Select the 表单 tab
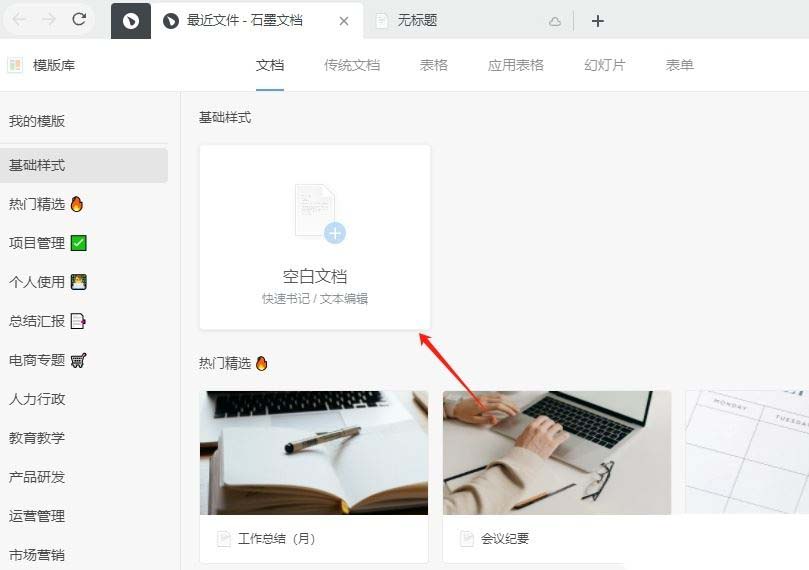809x570 pixels. [x=679, y=65]
